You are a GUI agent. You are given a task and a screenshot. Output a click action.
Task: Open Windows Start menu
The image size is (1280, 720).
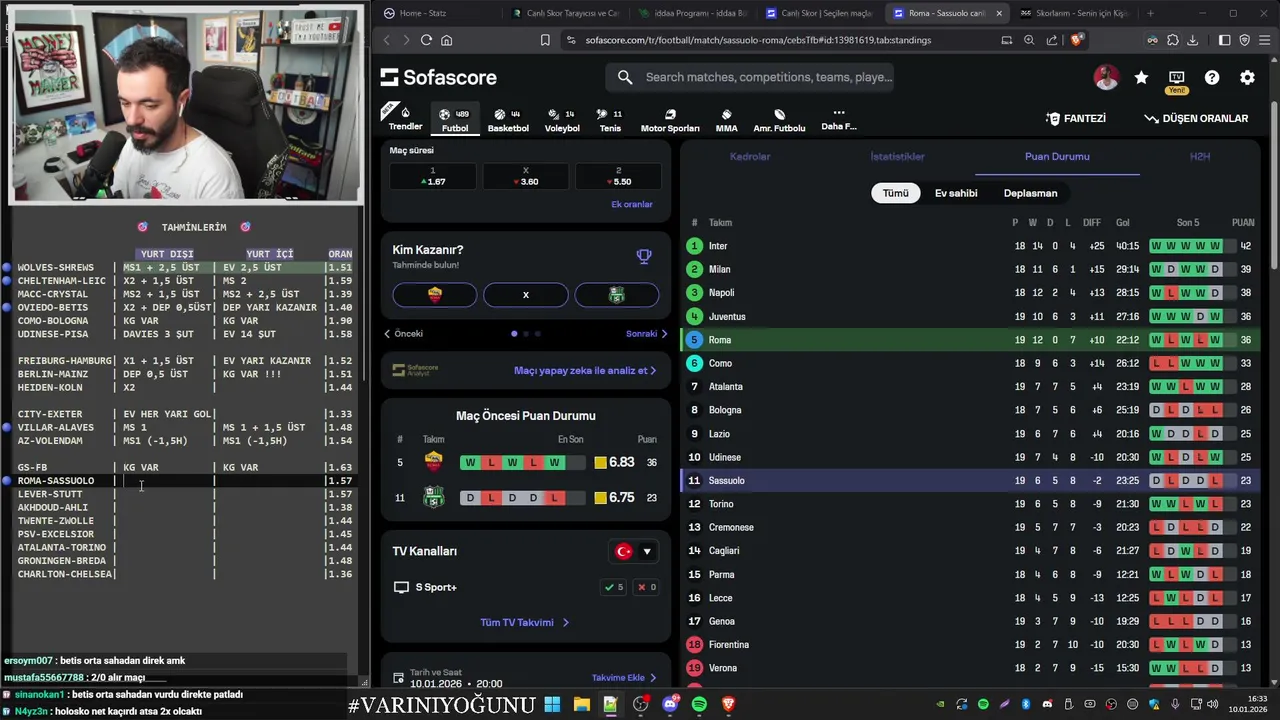pos(552,704)
